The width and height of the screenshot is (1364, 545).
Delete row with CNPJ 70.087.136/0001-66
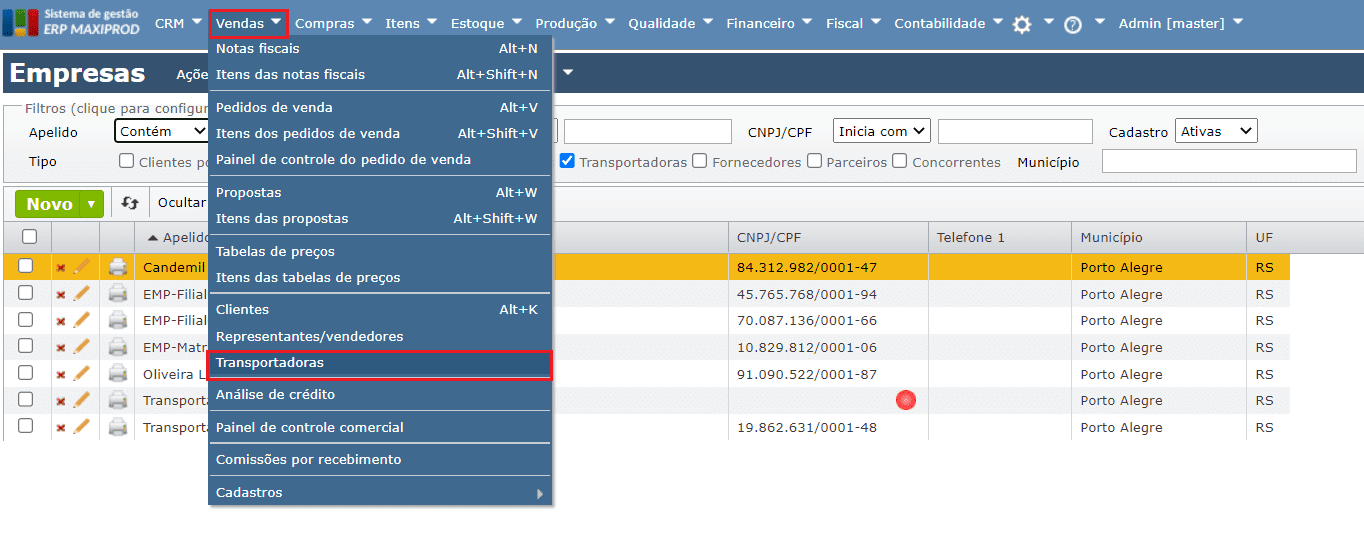click(x=61, y=322)
